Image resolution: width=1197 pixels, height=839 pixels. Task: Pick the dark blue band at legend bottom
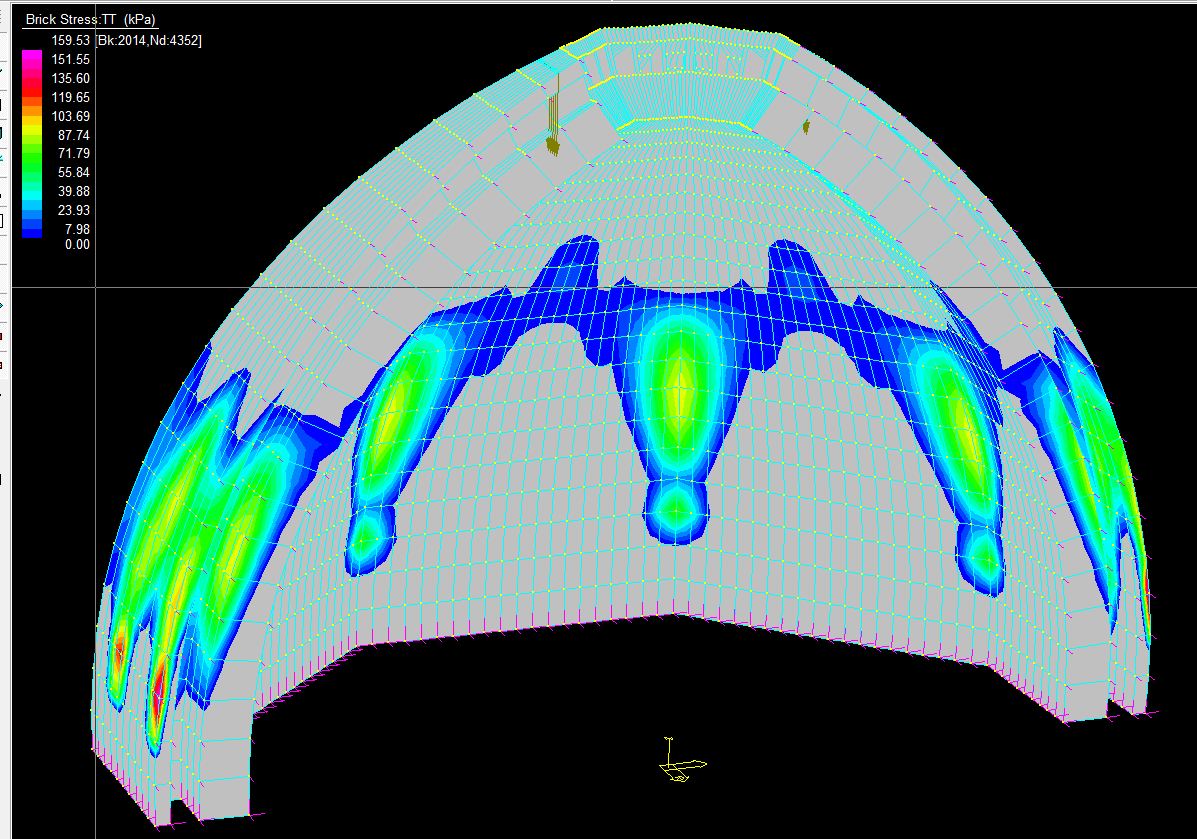coord(32,230)
